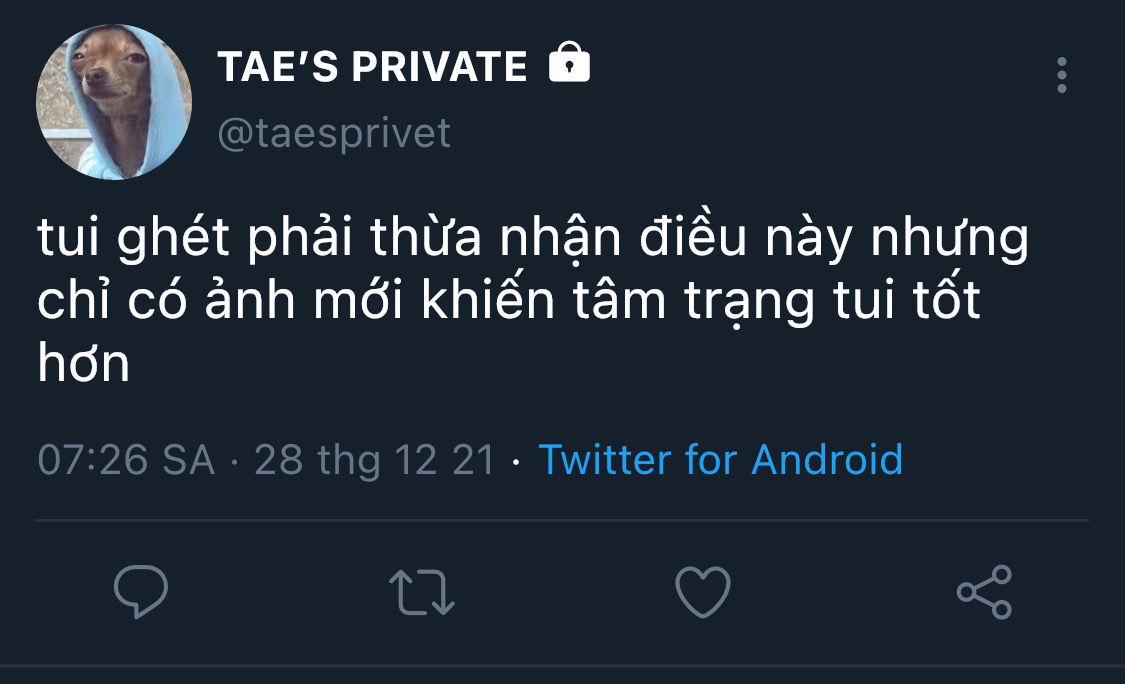Image resolution: width=1125 pixels, height=684 pixels.
Task: Share the tweet via the share icon
Action: pos(984,592)
